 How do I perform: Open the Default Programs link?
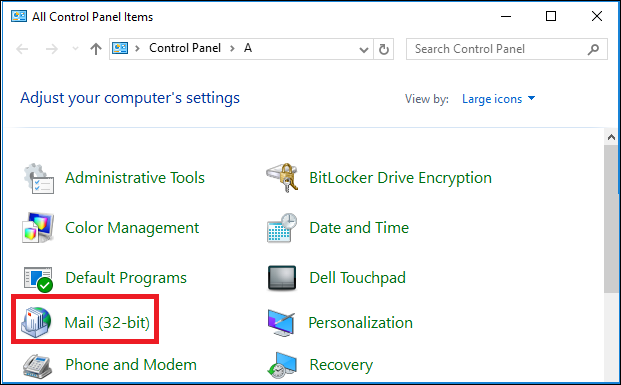pyautogui.click(x=126, y=278)
